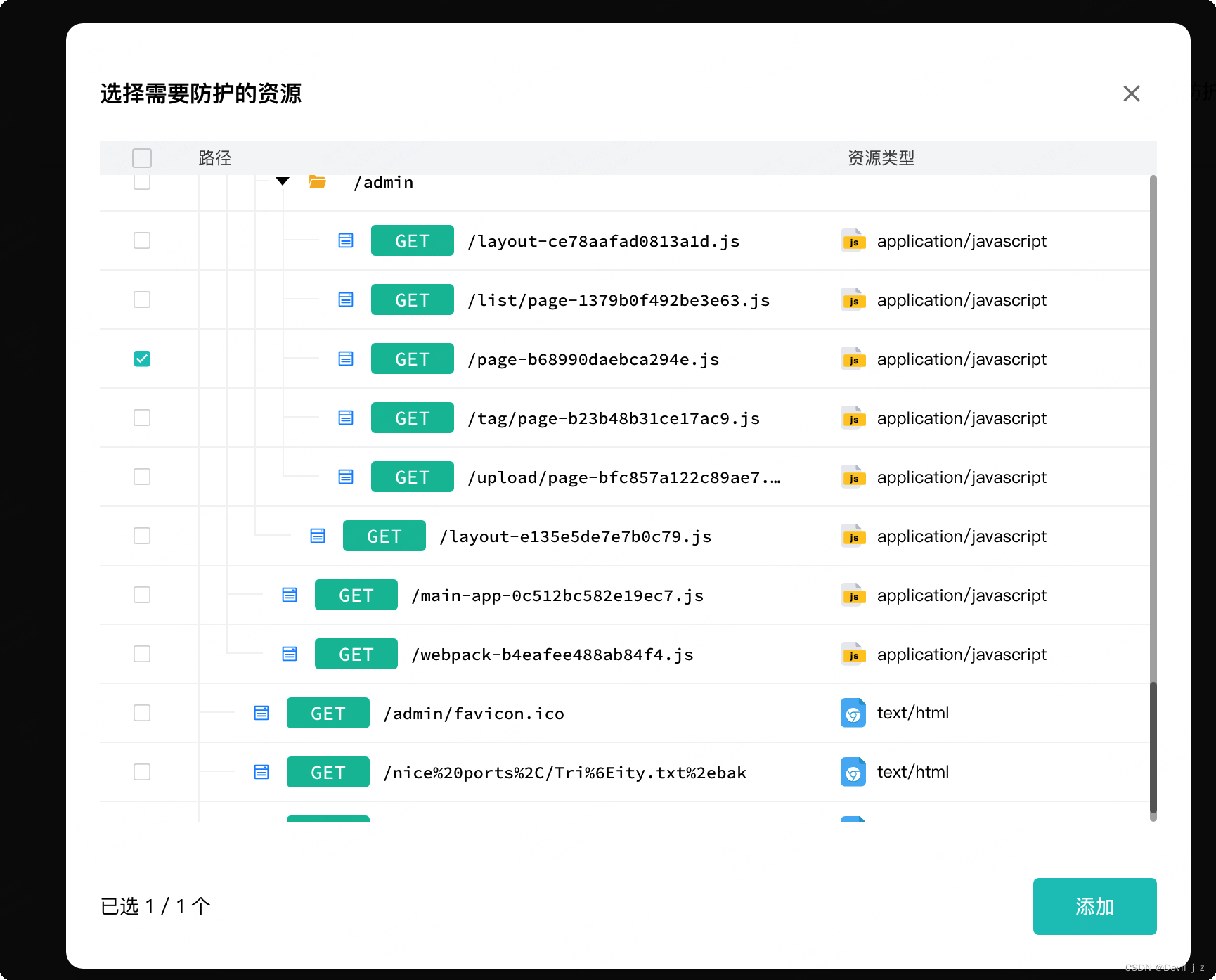Select path /layout-ce78aafad0813a1d.js
1216x980 pixels.
pyautogui.click(x=604, y=241)
